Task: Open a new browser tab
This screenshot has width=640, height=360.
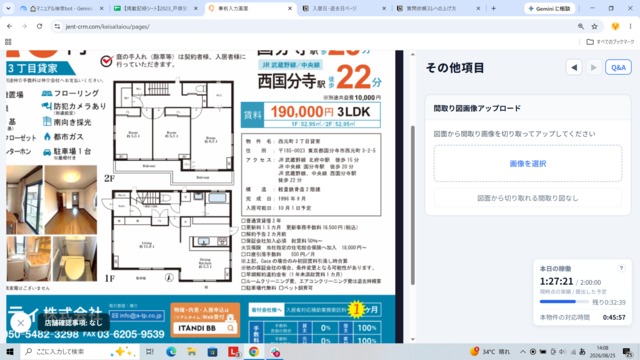Action: [493, 8]
